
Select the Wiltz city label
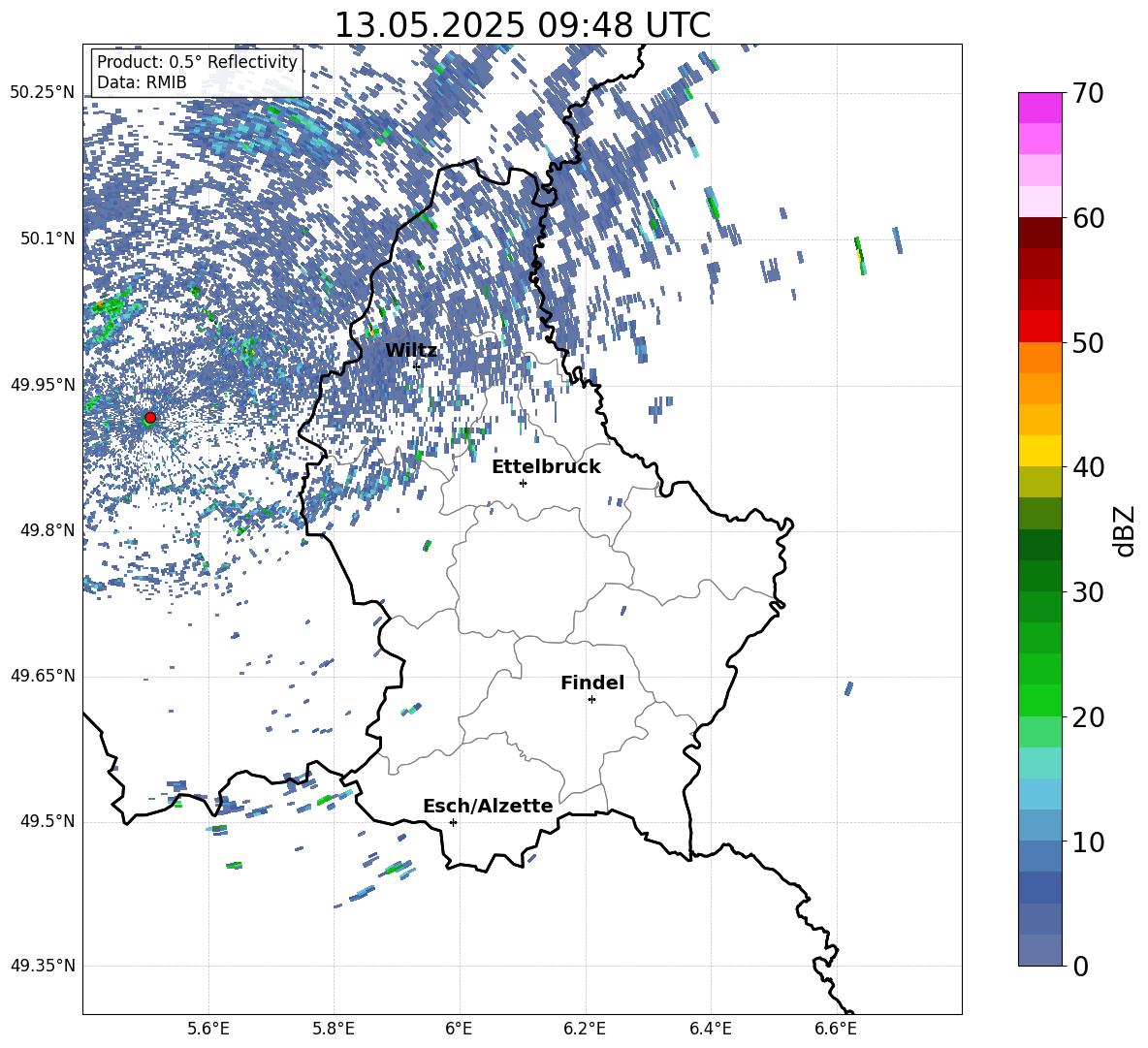(411, 350)
